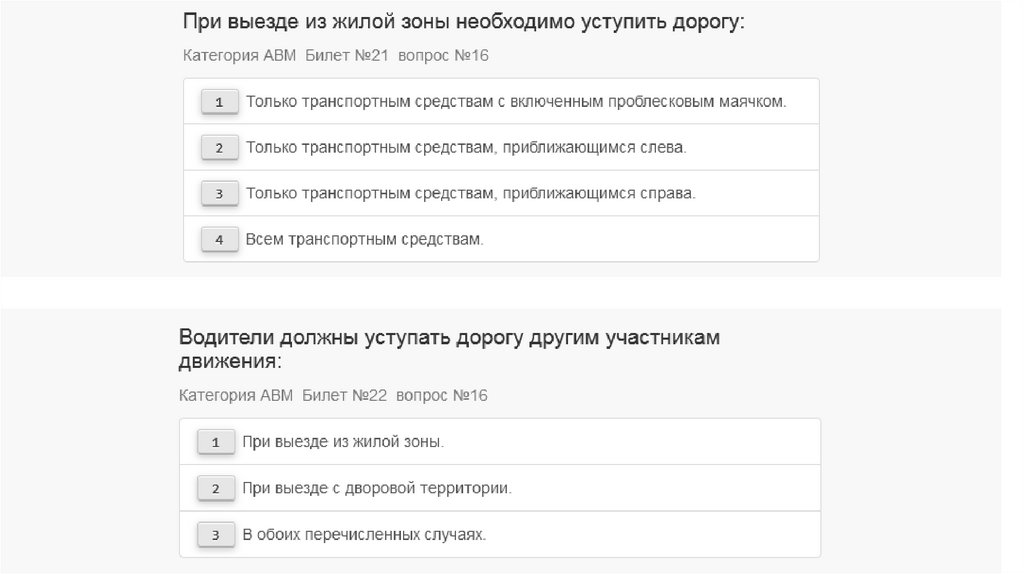Click the answer text 'Всем транспортным средствам.'

tap(364, 240)
